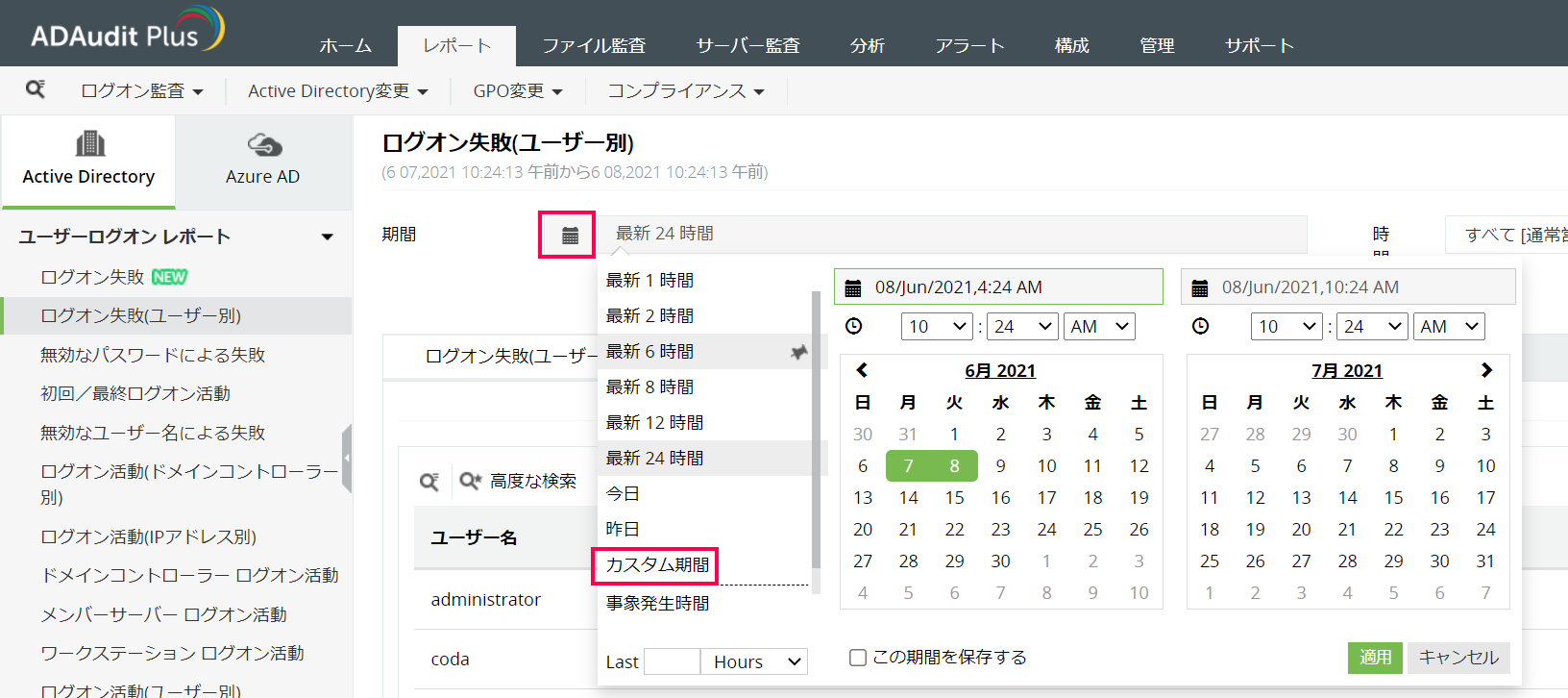Expand the ログオン監査 dropdown menu
This screenshot has height=698, width=1568.
coord(142,91)
